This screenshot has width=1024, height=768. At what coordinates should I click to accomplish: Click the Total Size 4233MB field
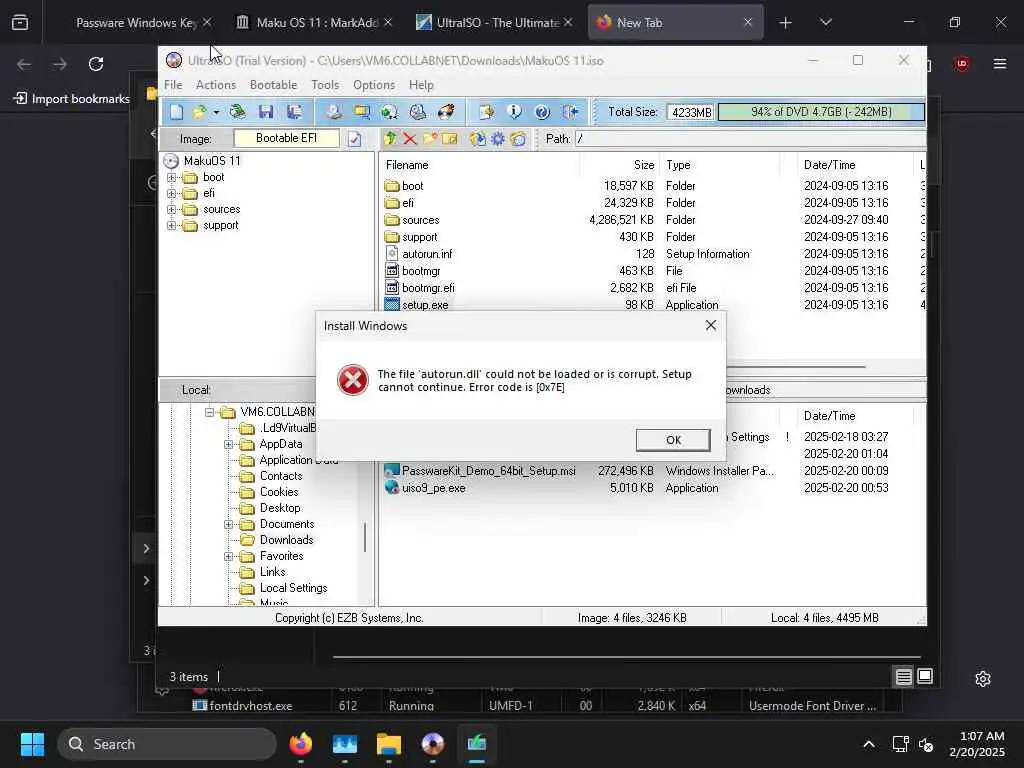point(691,112)
